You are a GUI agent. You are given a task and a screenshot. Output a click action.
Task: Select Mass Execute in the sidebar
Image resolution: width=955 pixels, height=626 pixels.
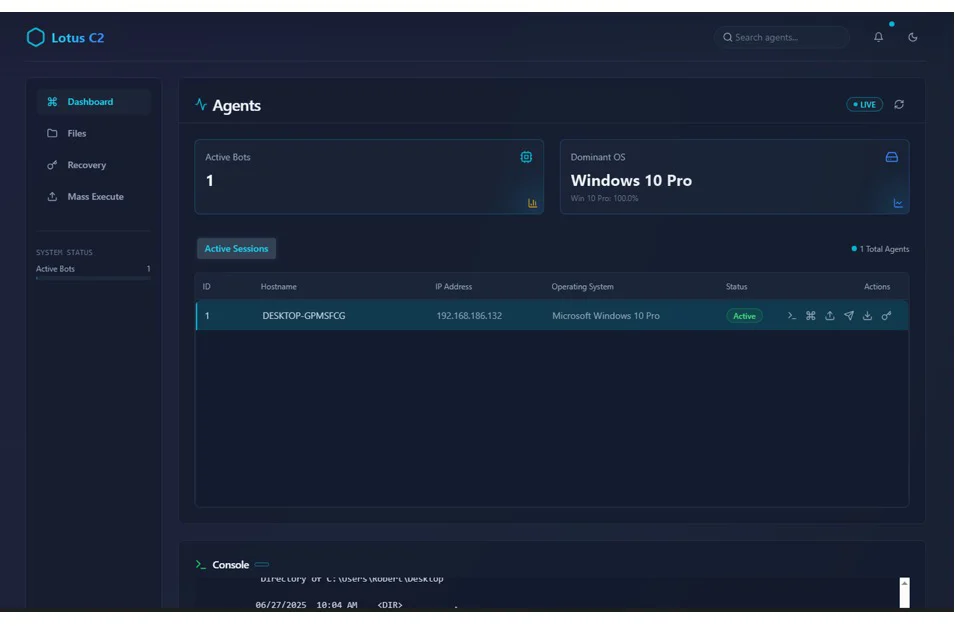tap(93, 197)
